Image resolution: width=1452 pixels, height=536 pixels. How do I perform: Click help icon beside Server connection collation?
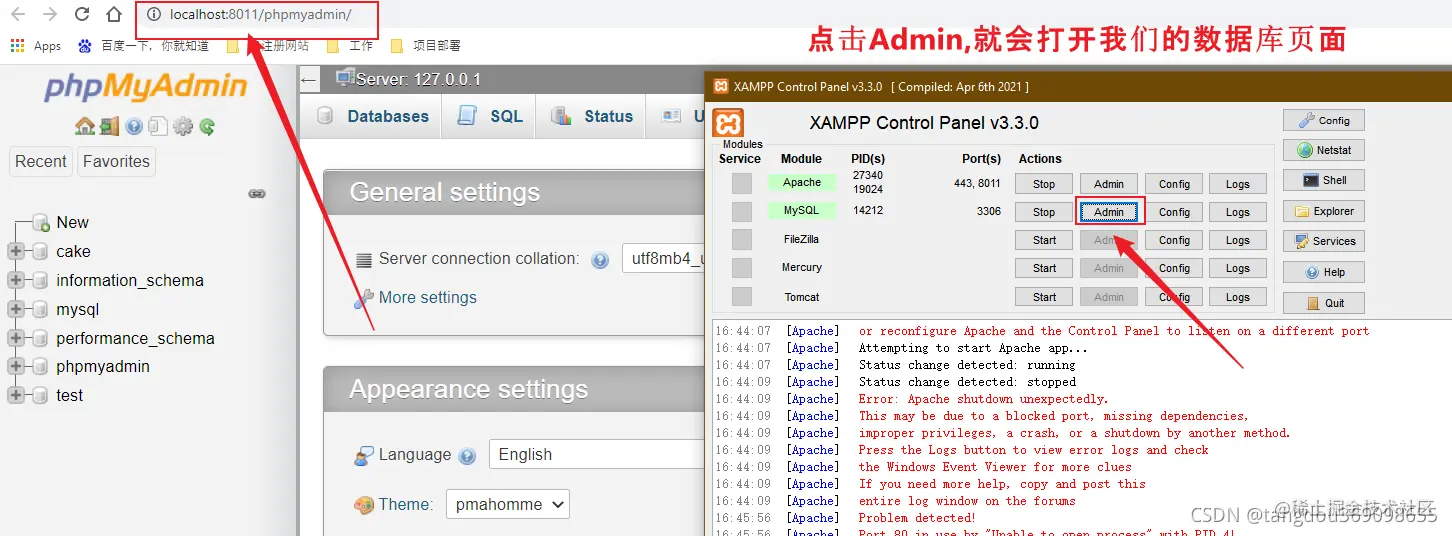point(600,260)
